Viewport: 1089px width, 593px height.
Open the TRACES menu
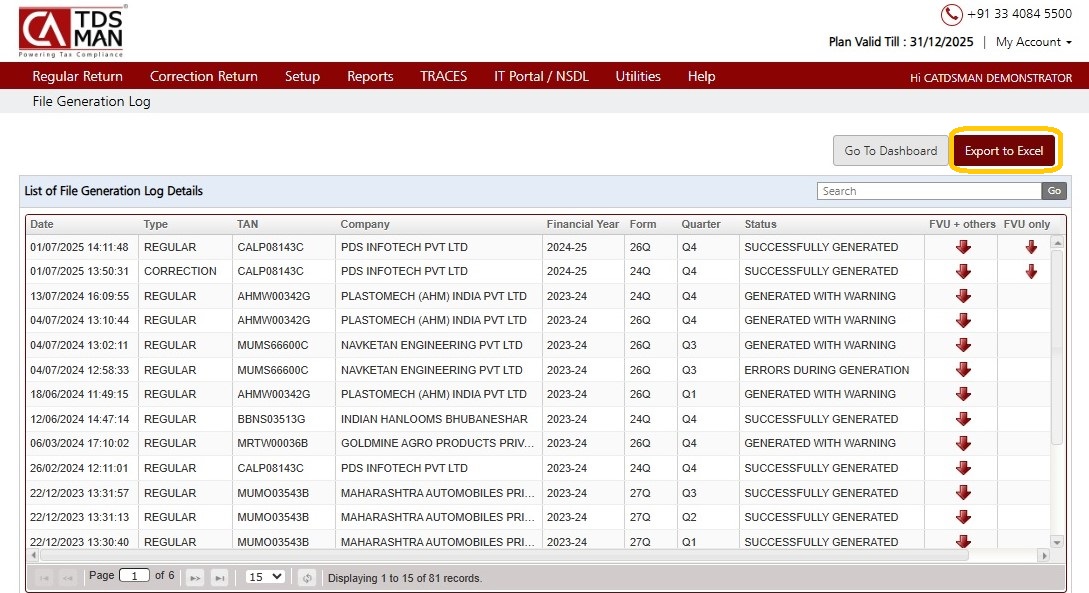click(x=443, y=76)
